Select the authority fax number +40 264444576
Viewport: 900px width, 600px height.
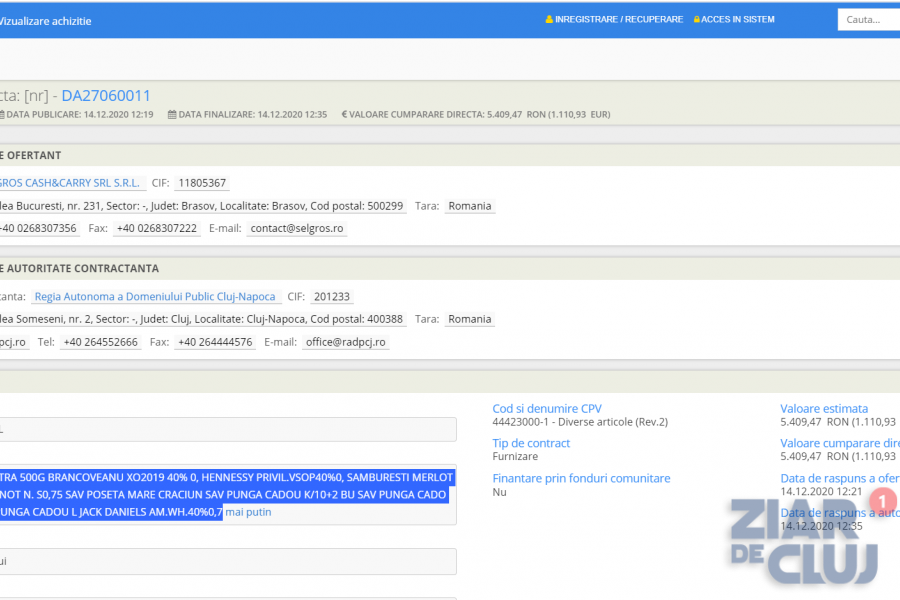215,342
